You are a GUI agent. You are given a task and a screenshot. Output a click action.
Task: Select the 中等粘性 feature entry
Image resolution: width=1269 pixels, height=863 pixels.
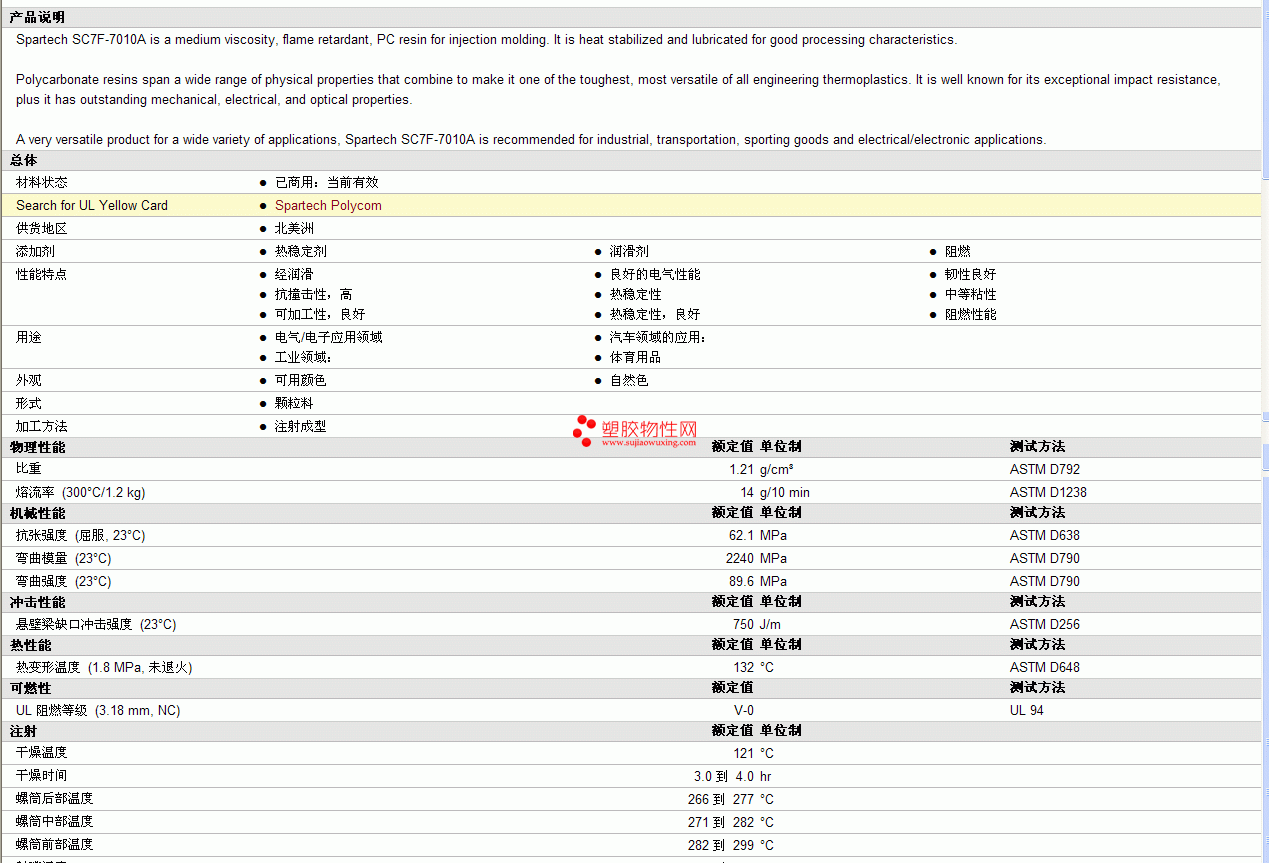pyautogui.click(x=971, y=294)
